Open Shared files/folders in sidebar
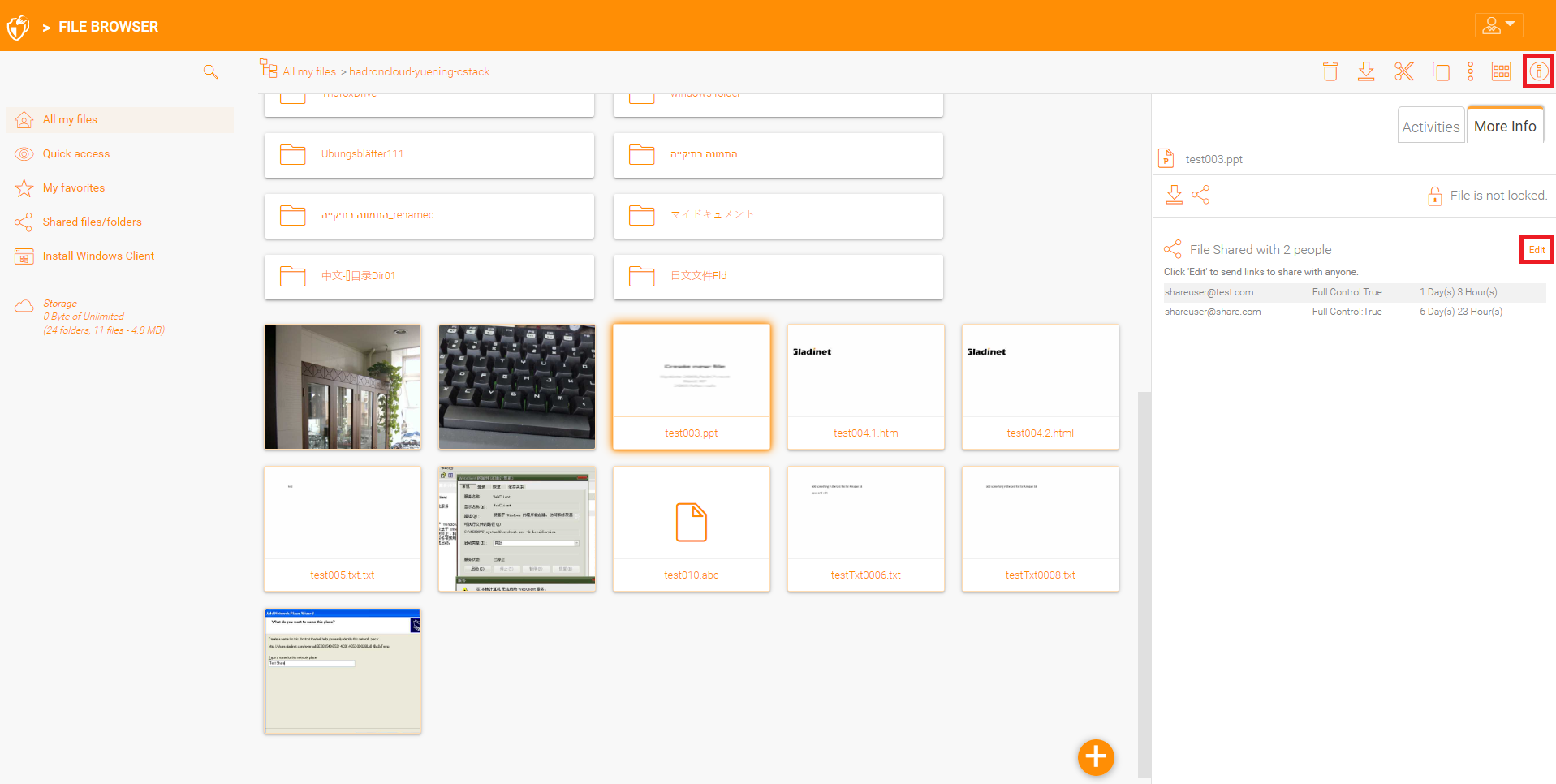1556x784 pixels. point(92,222)
